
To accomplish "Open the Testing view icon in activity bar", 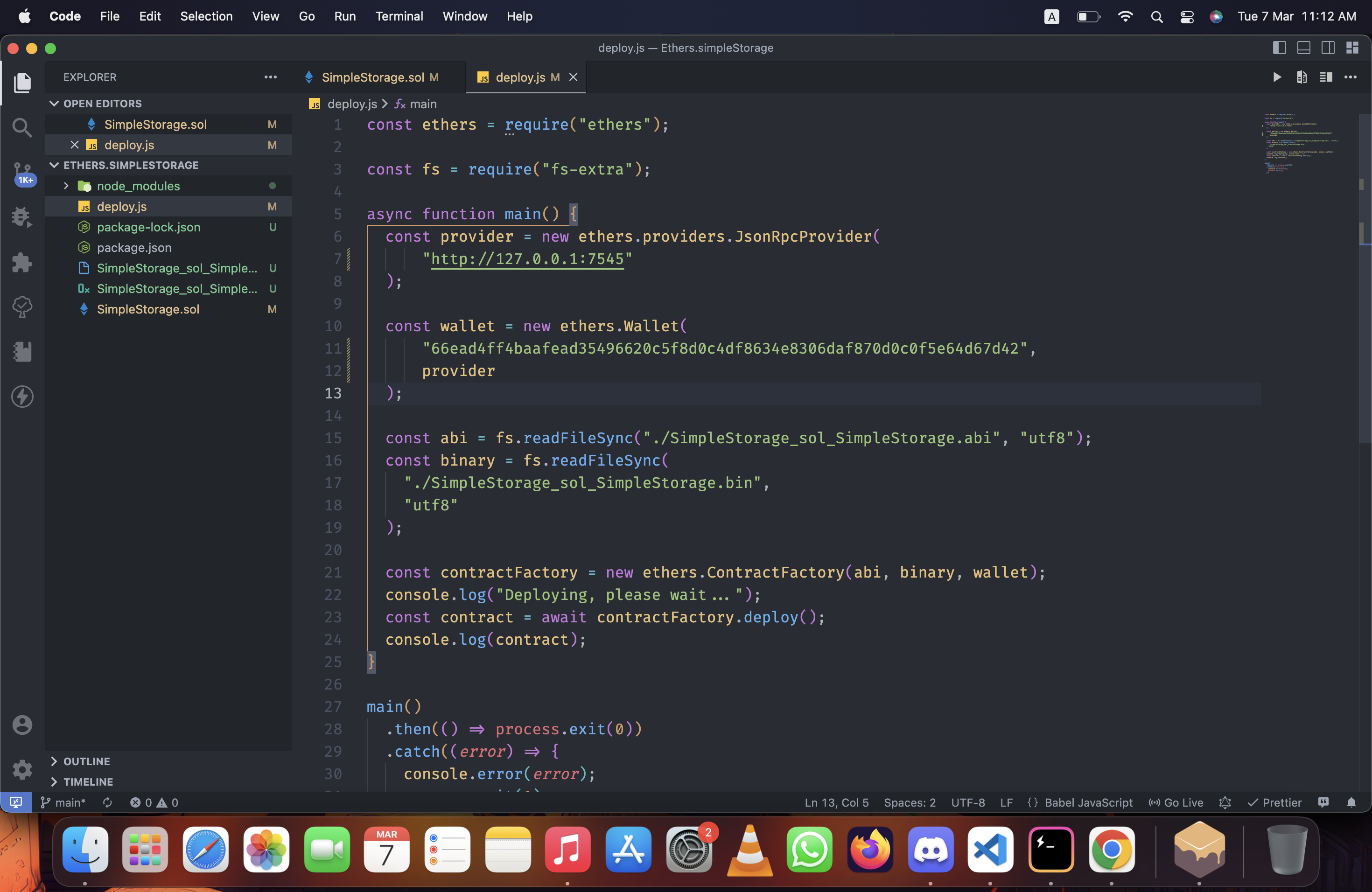I will tap(22, 307).
